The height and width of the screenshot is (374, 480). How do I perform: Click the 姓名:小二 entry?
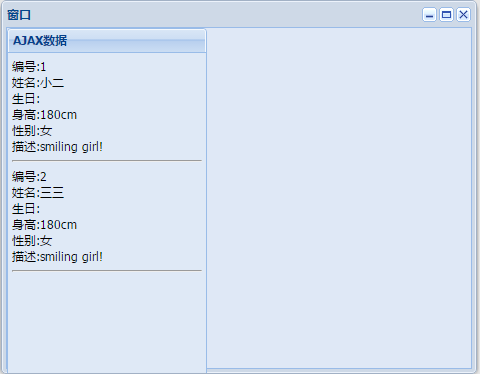point(38,83)
